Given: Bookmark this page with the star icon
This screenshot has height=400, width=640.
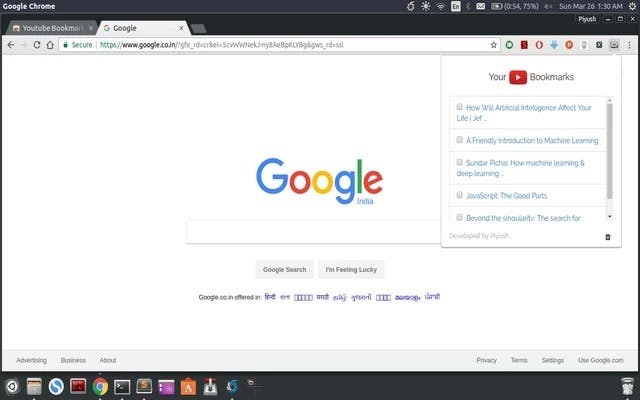Looking at the screenshot, I should tap(493, 45).
